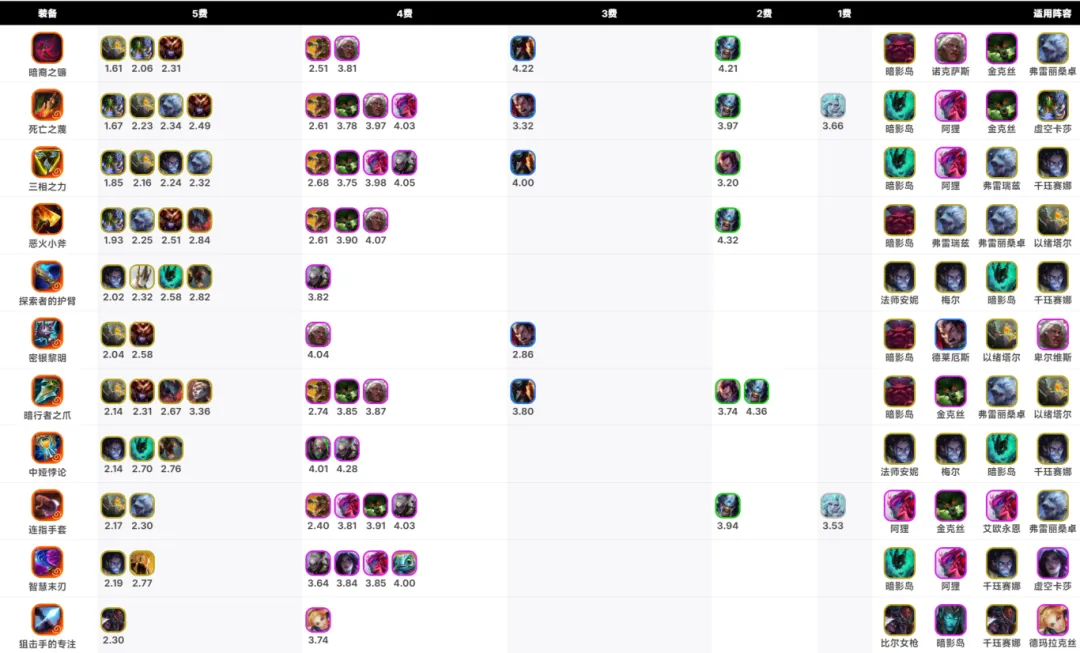Sort by the 5费 column header
Image resolution: width=1080 pixels, height=653 pixels.
[200, 13]
